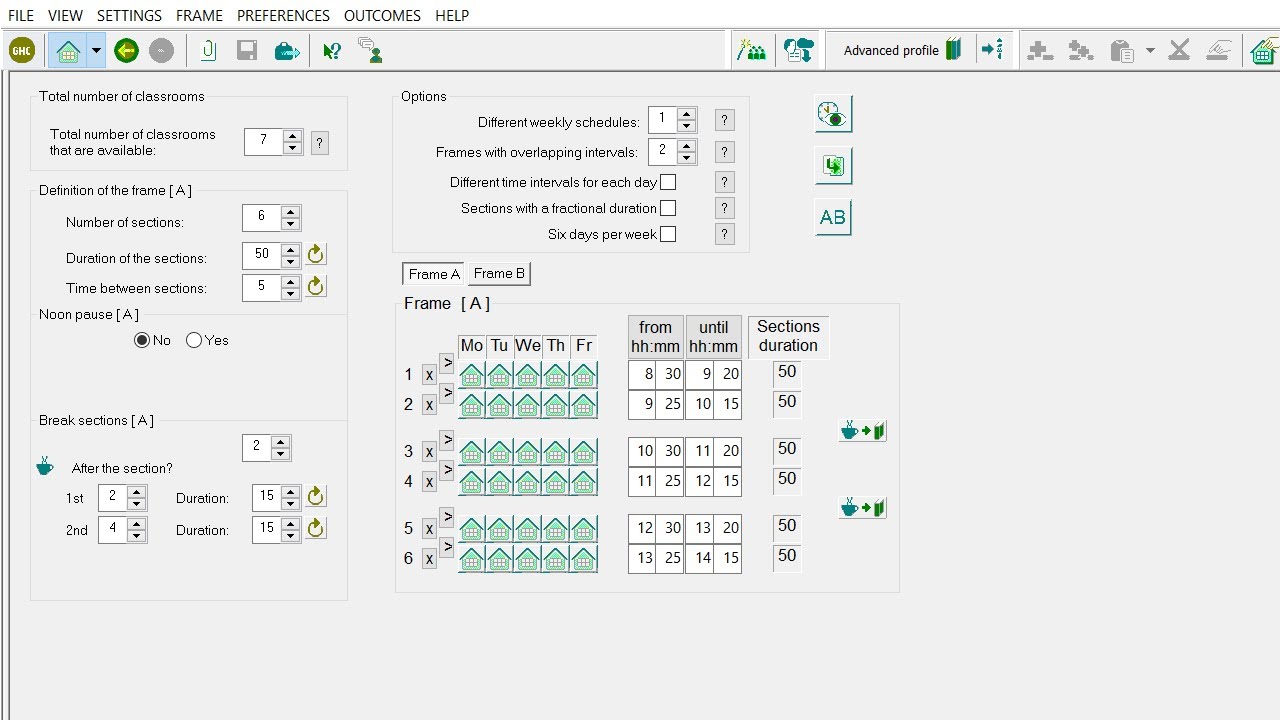Image resolution: width=1280 pixels, height=720 pixels.
Task: Toggle Friday classroom icon in section 6
Action: [x=584, y=558]
